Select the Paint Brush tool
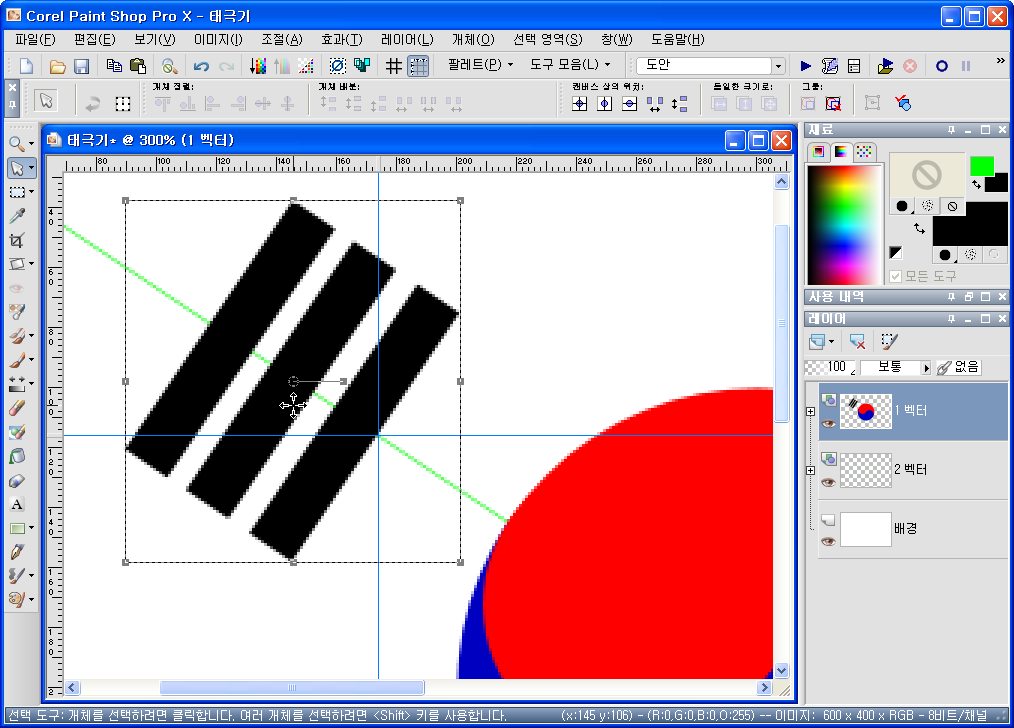Screen dimensions: 1014x728 point(17,359)
